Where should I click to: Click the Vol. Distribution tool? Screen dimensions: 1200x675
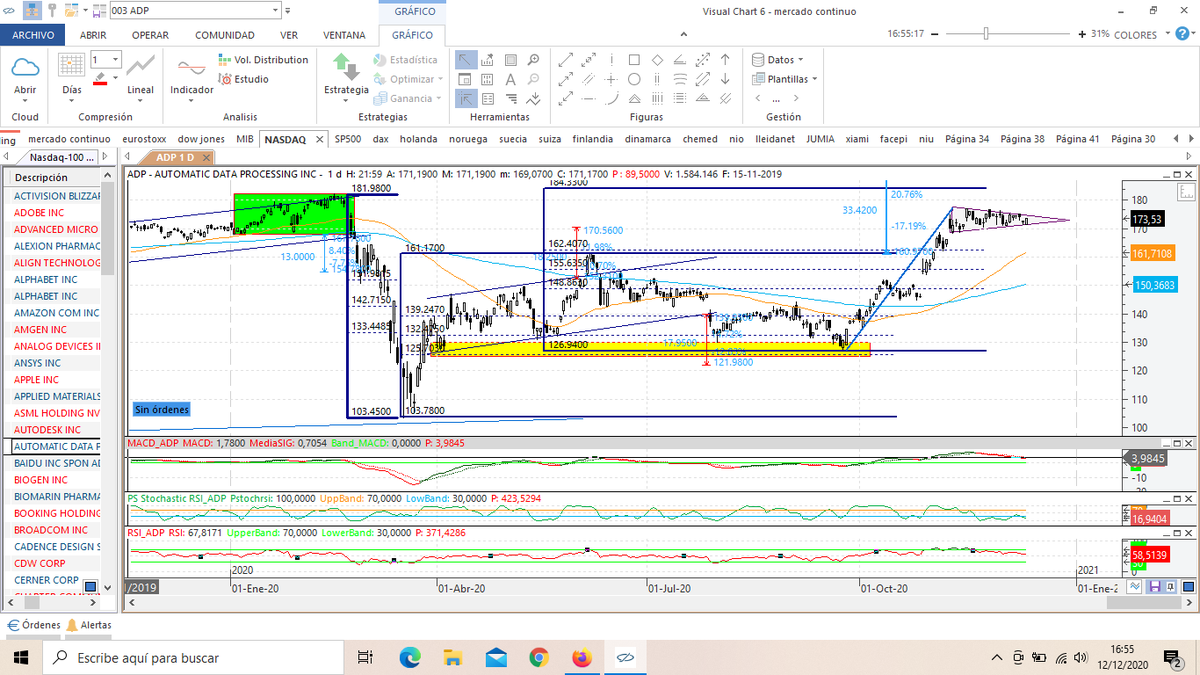click(x=264, y=60)
